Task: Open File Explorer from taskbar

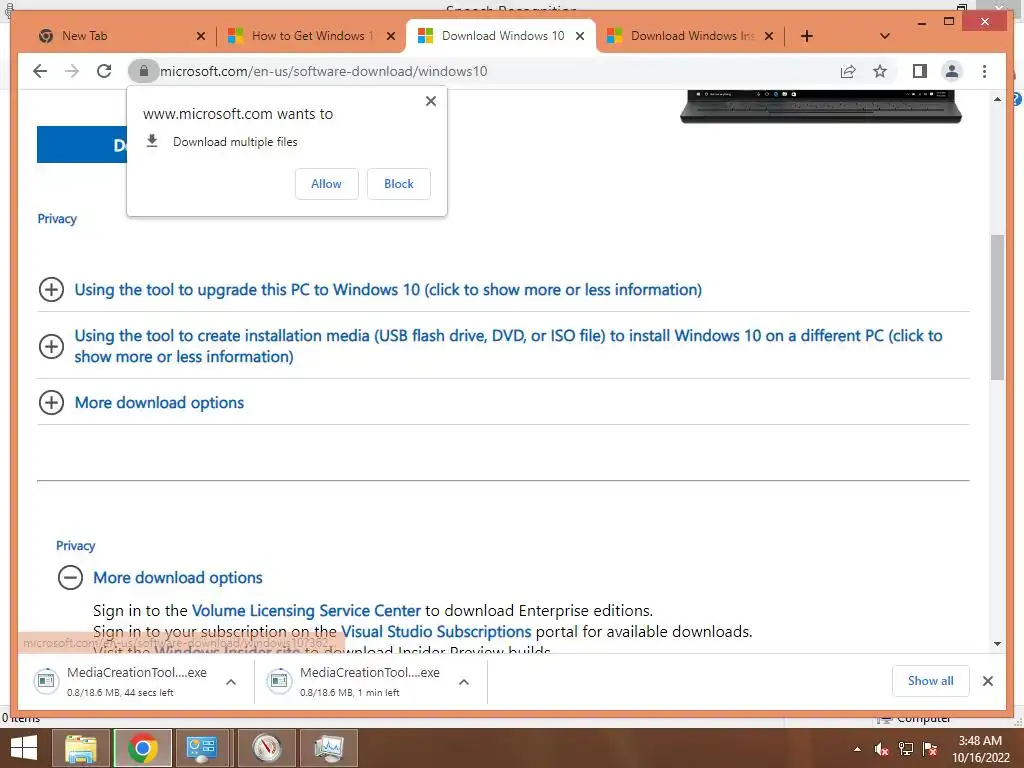Action: [81, 748]
